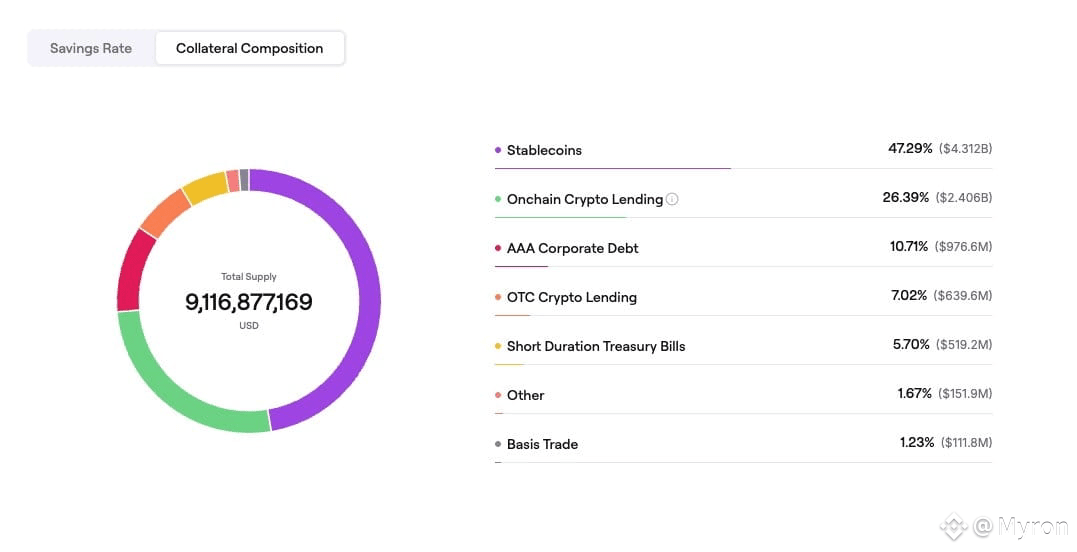Click the Total Supply value 9,116,877,169
The height and width of the screenshot is (552, 1077).
249,302
